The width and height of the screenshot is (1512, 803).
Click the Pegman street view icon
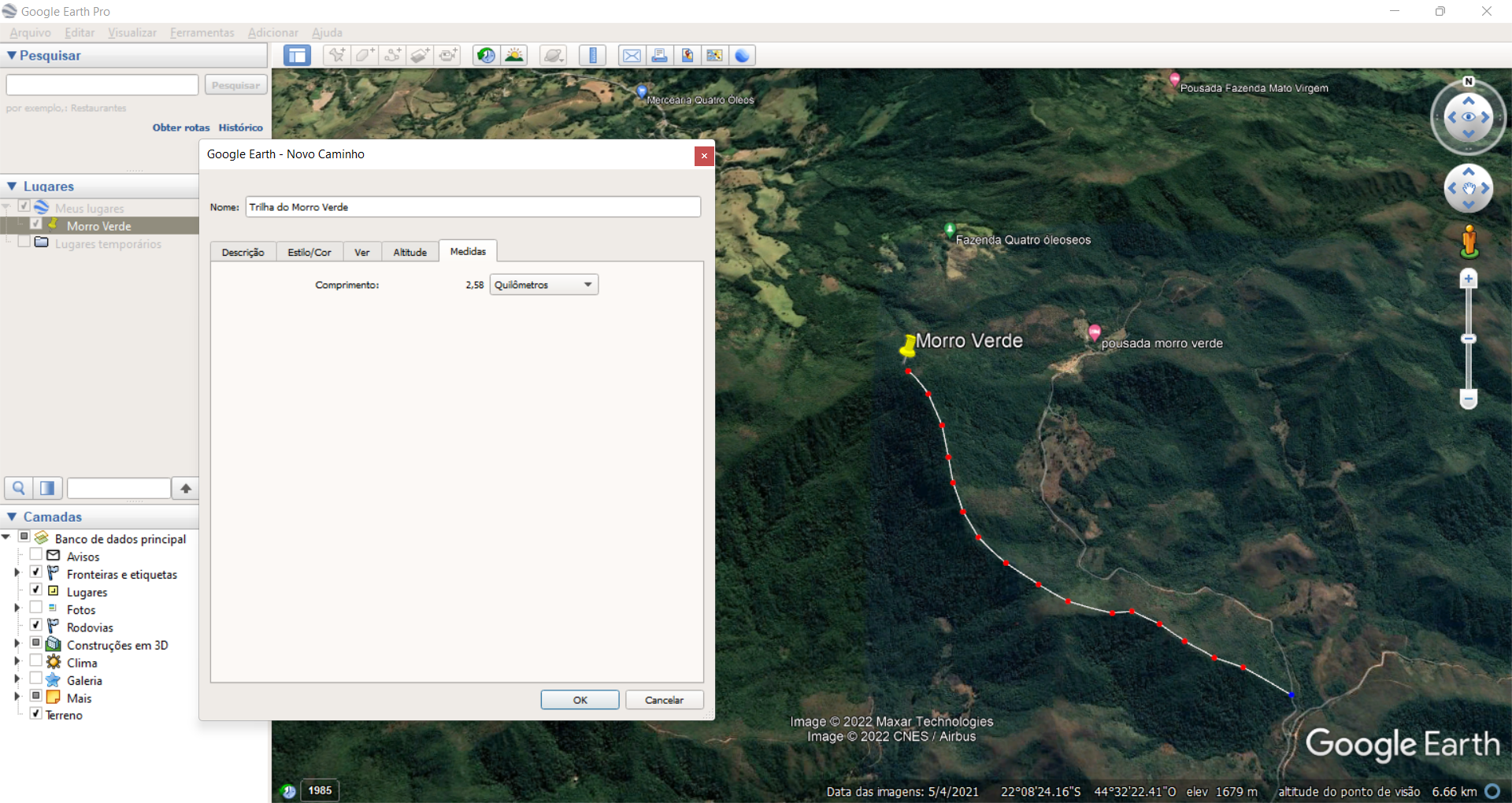point(1469,242)
